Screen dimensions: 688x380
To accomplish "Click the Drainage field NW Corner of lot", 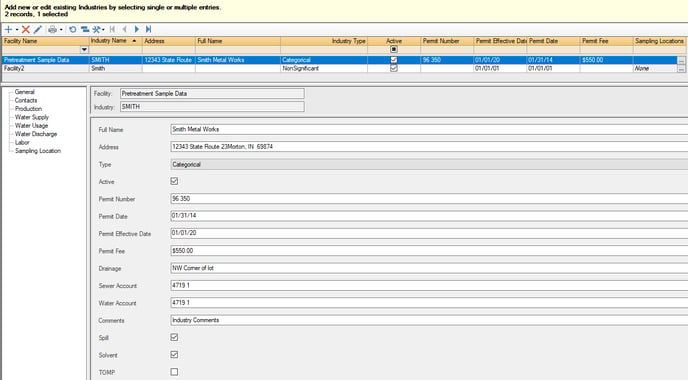I will tap(429, 268).
